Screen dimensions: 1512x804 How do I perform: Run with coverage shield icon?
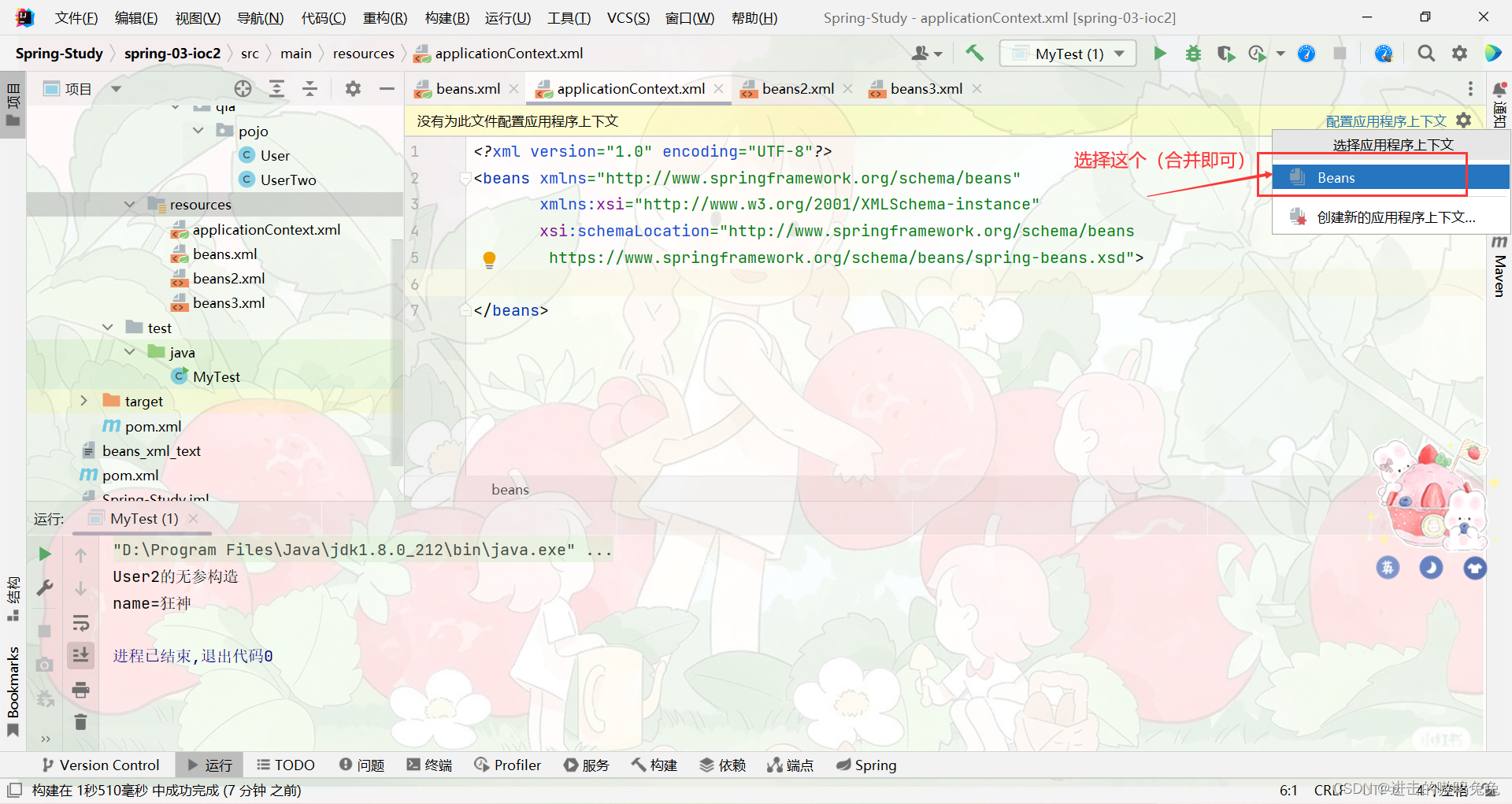[x=1225, y=54]
